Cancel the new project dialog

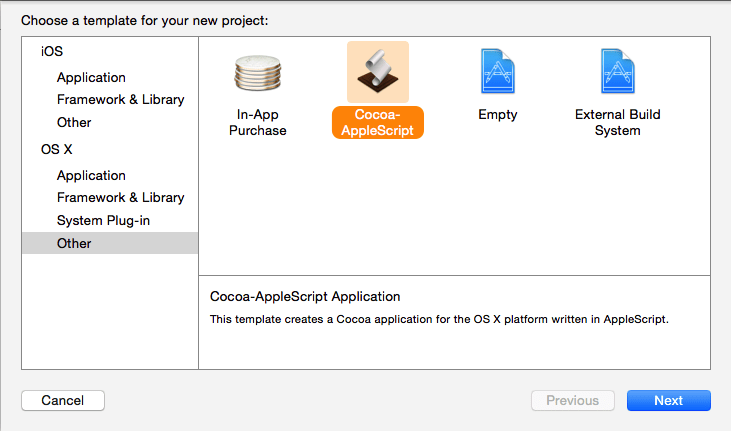coord(62,400)
